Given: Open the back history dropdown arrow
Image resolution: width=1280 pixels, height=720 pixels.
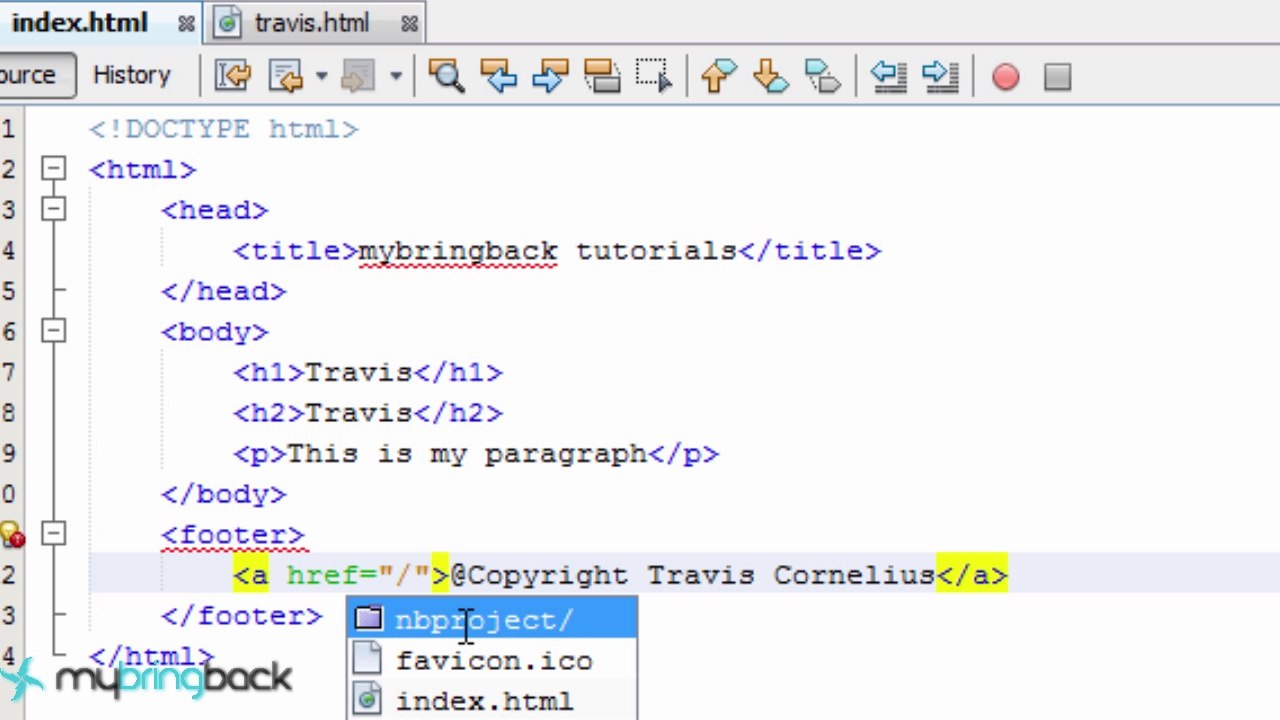Looking at the screenshot, I should pyautogui.click(x=321, y=76).
